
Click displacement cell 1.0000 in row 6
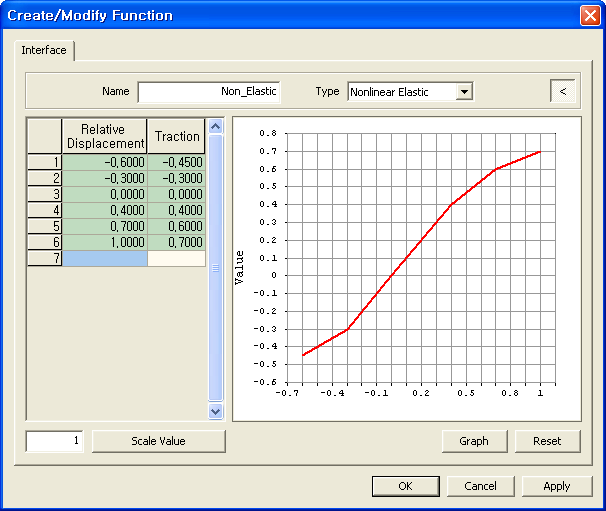pyautogui.click(x=104, y=242)
